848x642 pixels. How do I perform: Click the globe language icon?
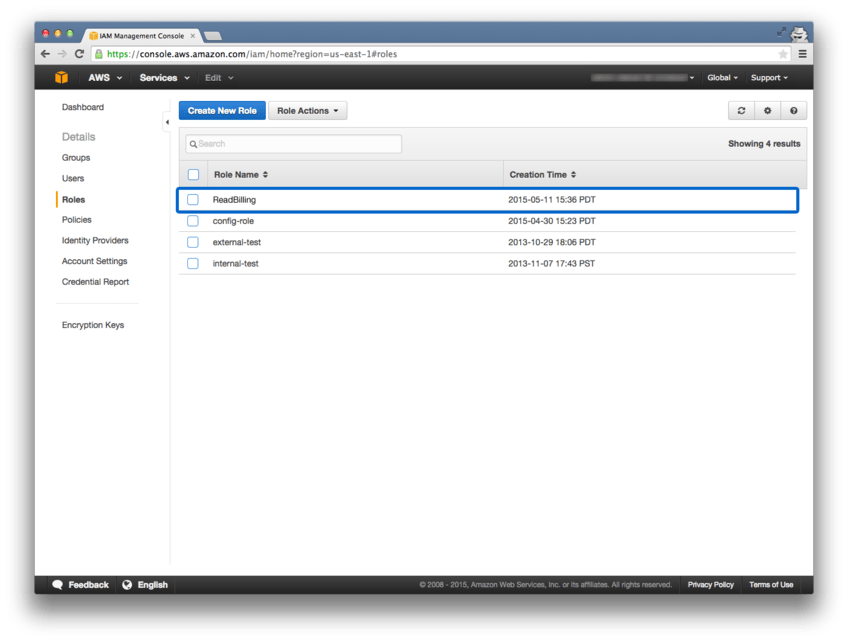click(127, 585)
